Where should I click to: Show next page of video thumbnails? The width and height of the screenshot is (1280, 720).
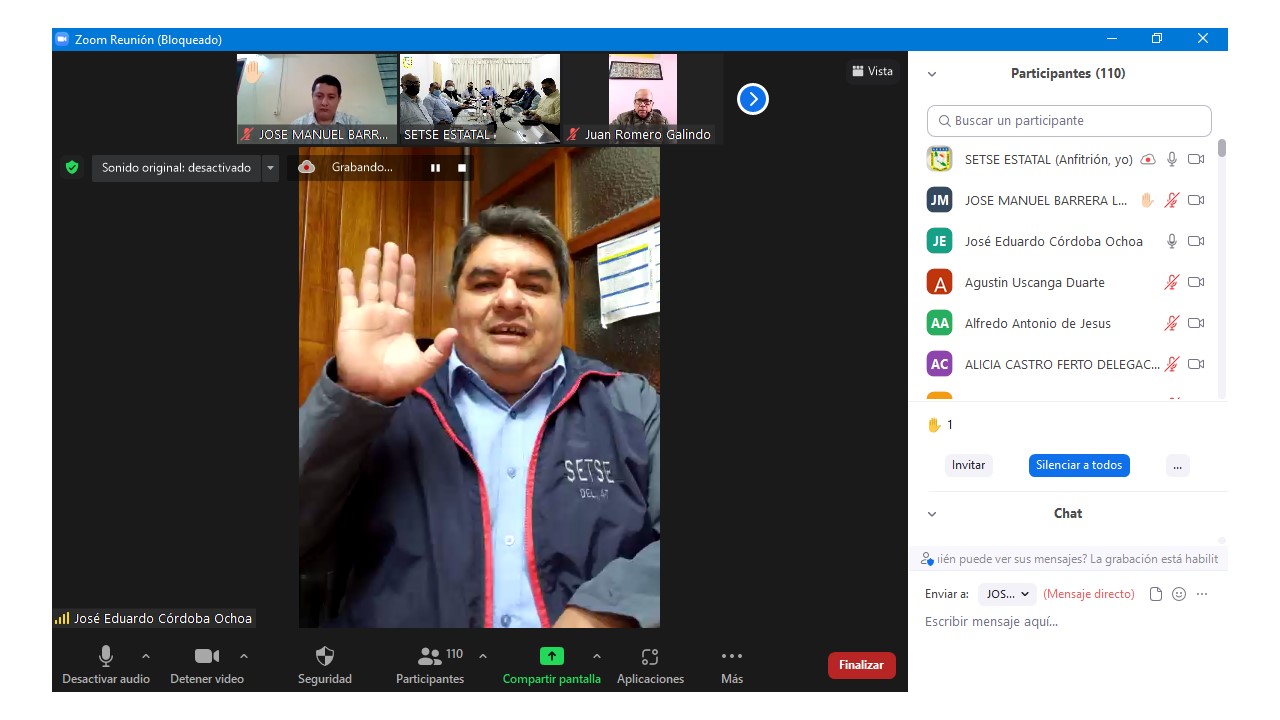(x=753, y=99)
